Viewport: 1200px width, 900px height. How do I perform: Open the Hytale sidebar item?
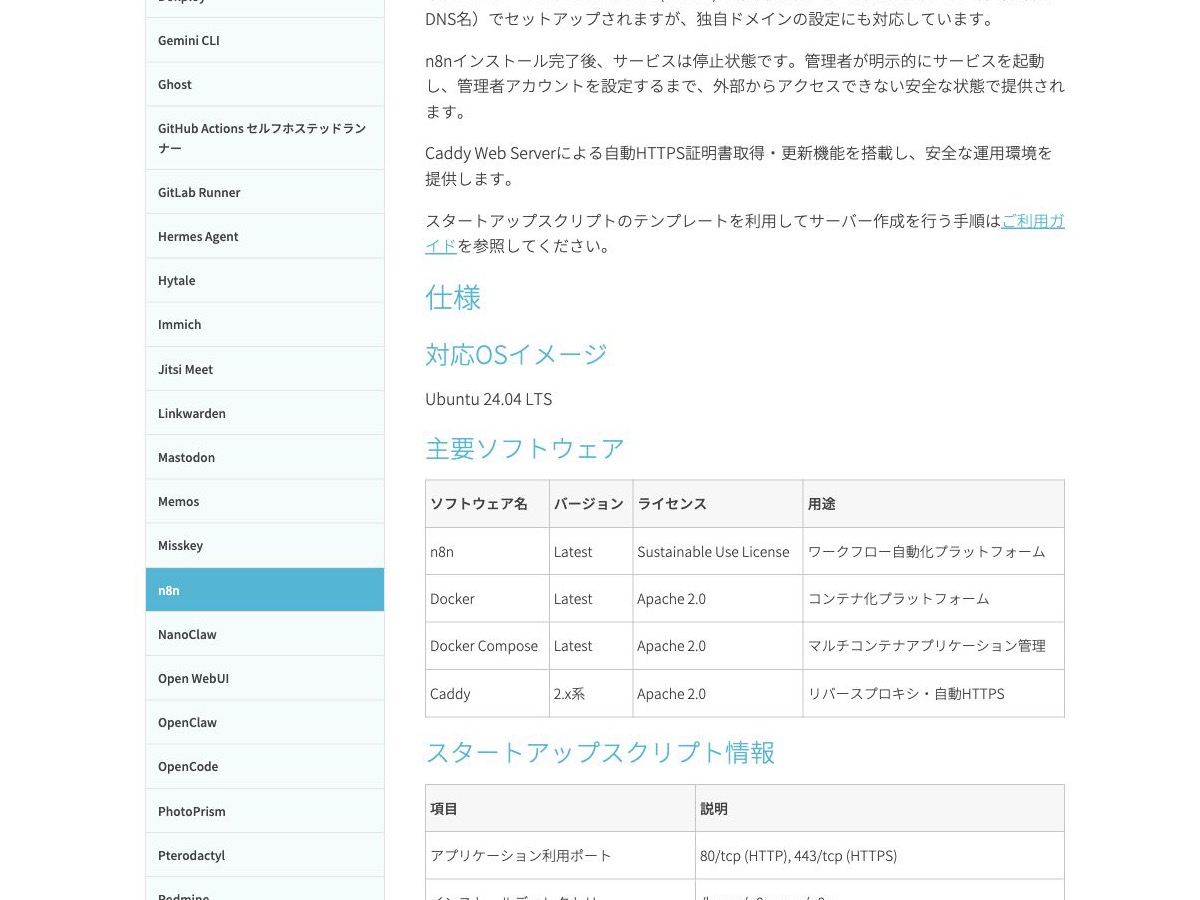point(265,280)
